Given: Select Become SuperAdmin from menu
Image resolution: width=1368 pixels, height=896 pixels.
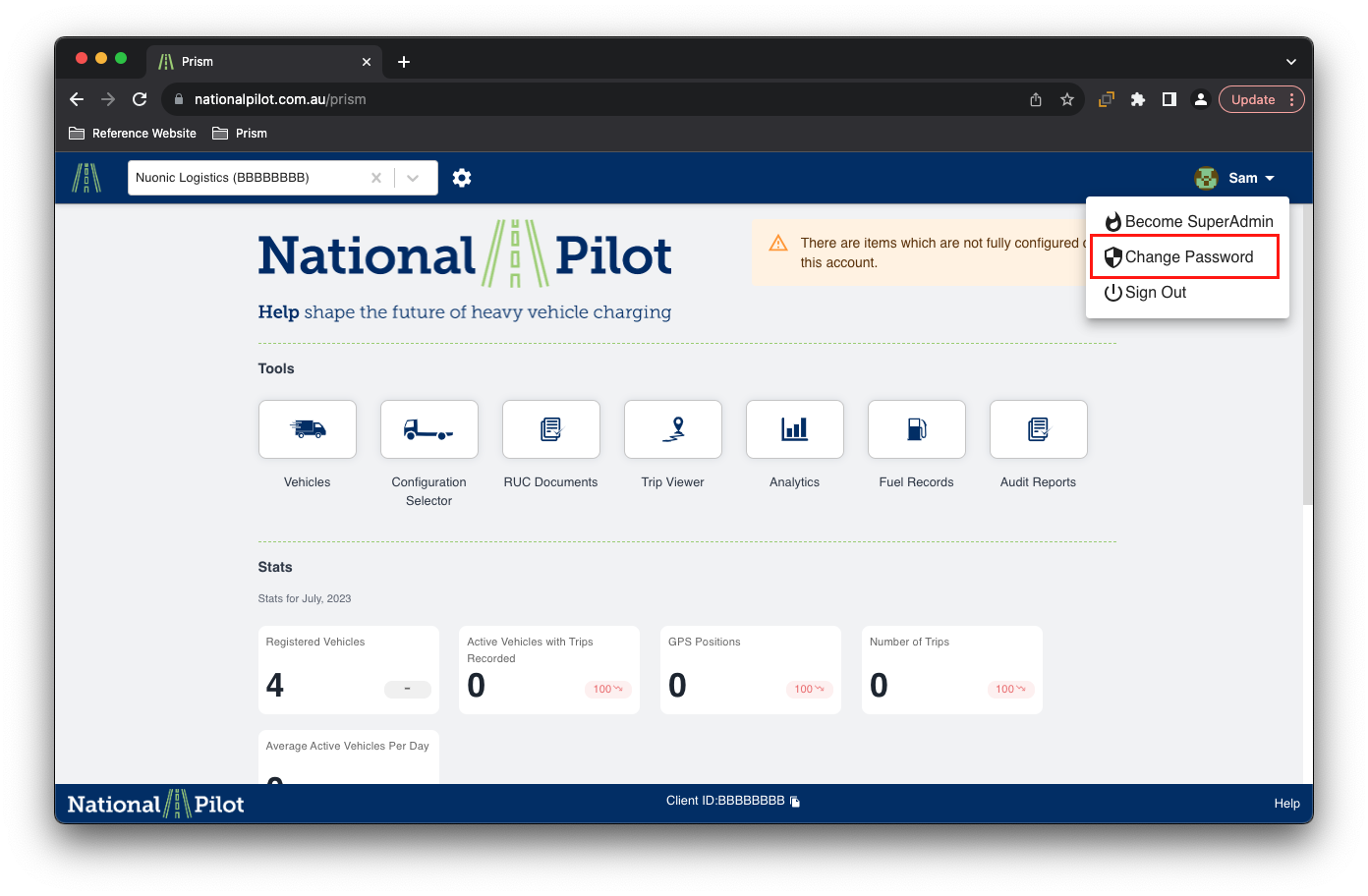Looking at the screenshot, I should [x=1188, y=222].
